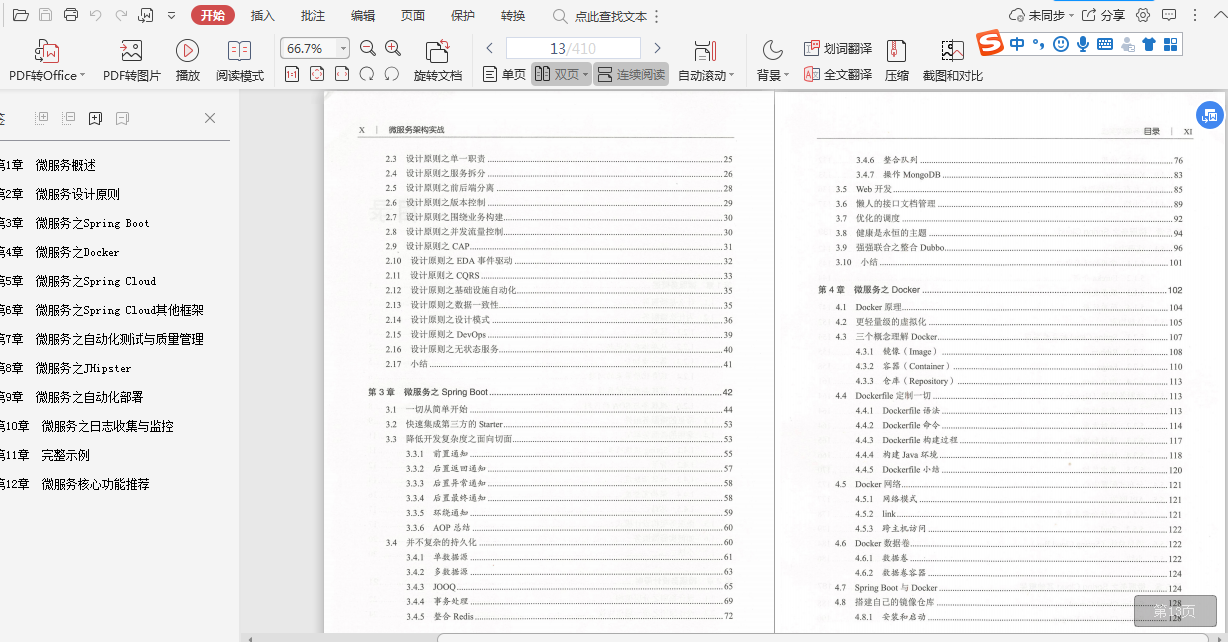Open bookmark 微服务核心功能推荐
The width and height of the screenshot is (1228, 642).
[x=95, y=484]
